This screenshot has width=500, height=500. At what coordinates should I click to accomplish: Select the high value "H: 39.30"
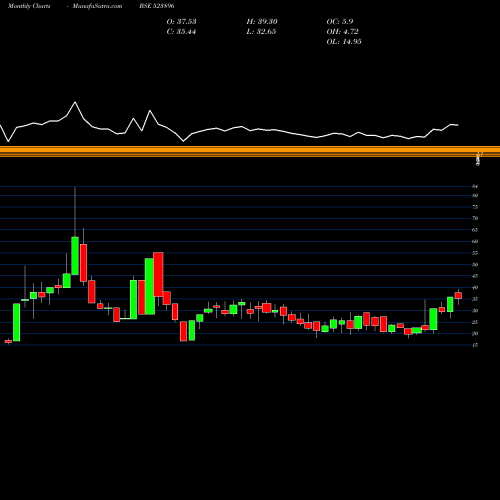point(262,22)
